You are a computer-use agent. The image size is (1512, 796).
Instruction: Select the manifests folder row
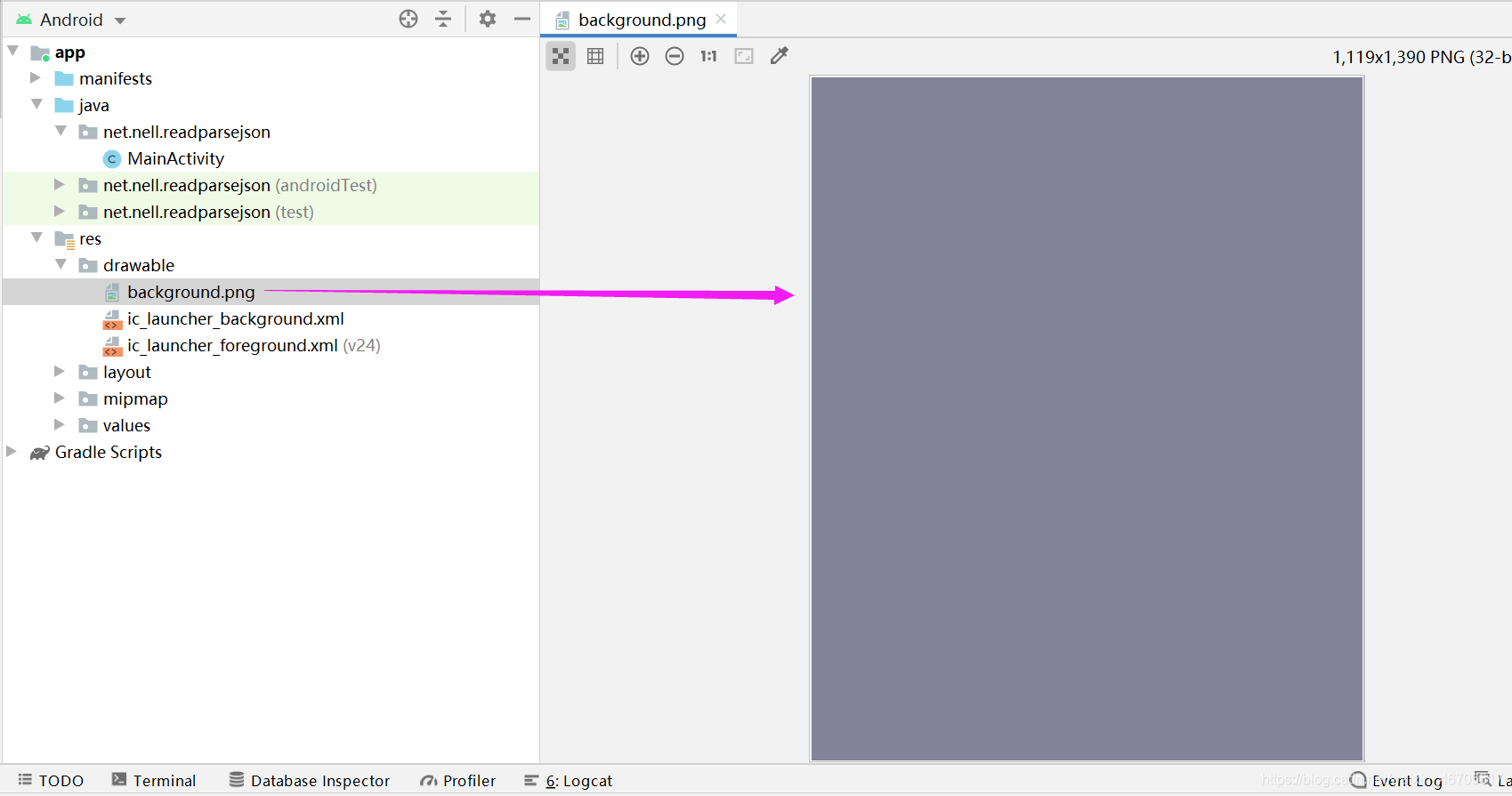click(271, 78)
